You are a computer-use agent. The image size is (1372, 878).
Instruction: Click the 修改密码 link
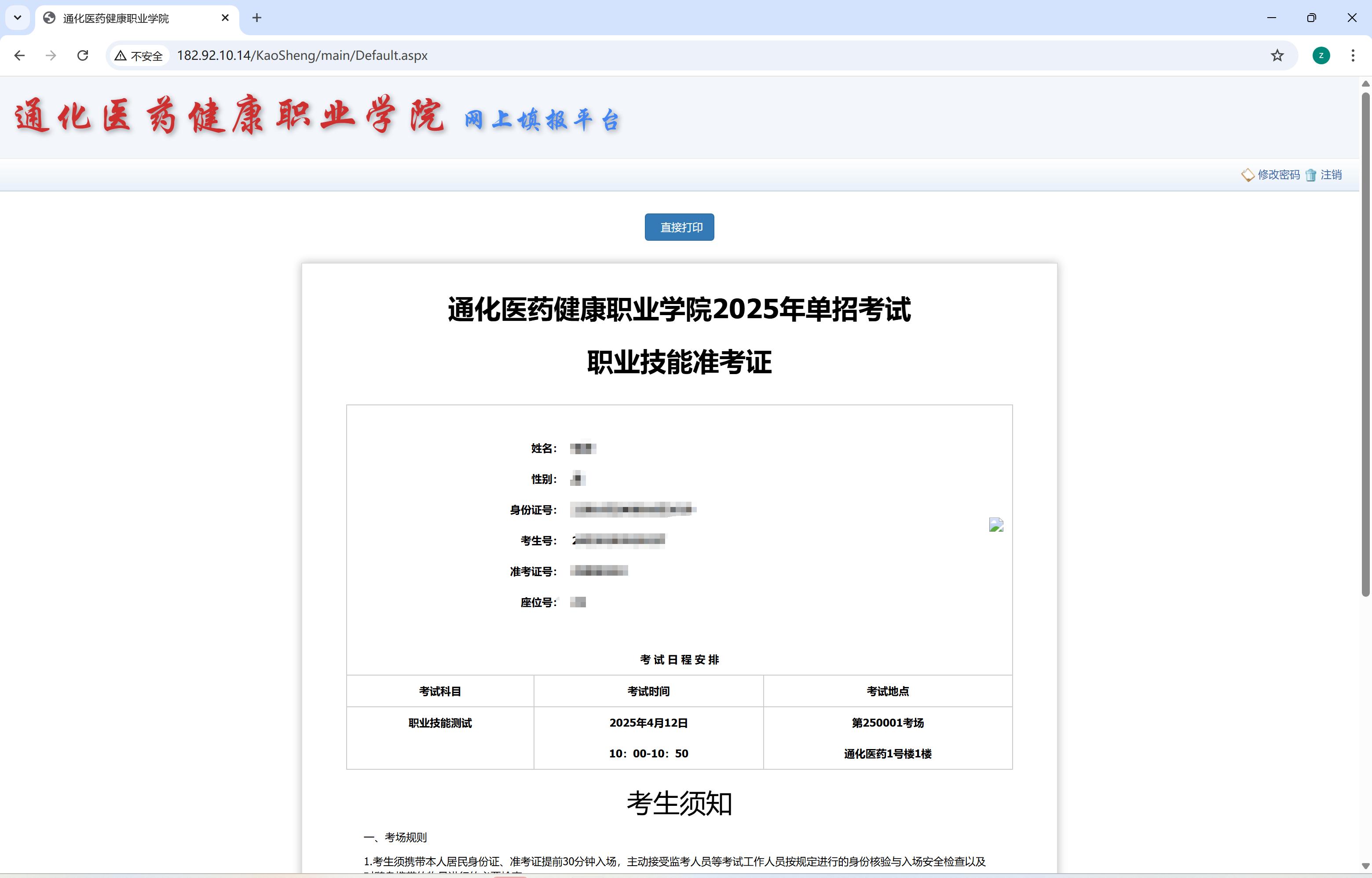click(1279, 174)
